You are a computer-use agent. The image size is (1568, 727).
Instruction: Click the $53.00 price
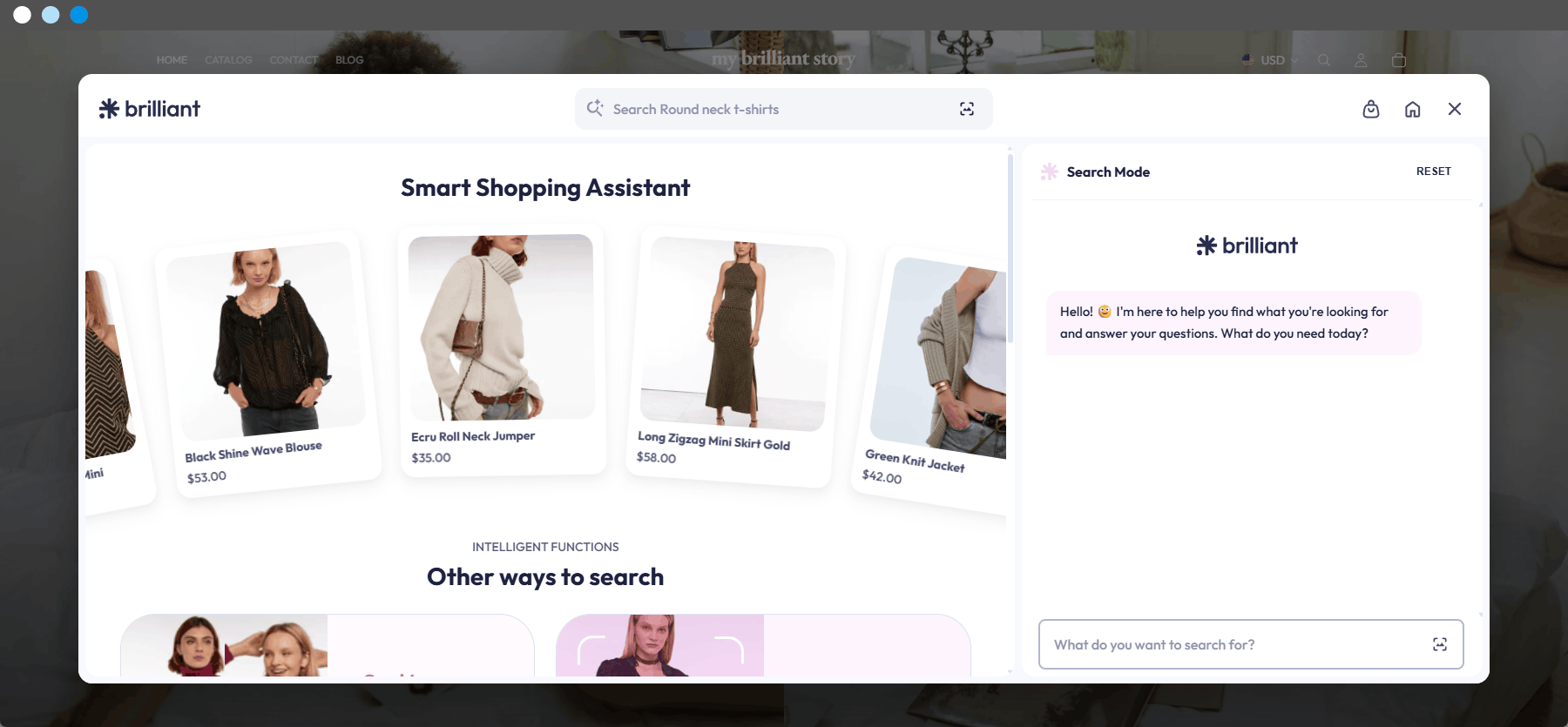click(206, 477)
